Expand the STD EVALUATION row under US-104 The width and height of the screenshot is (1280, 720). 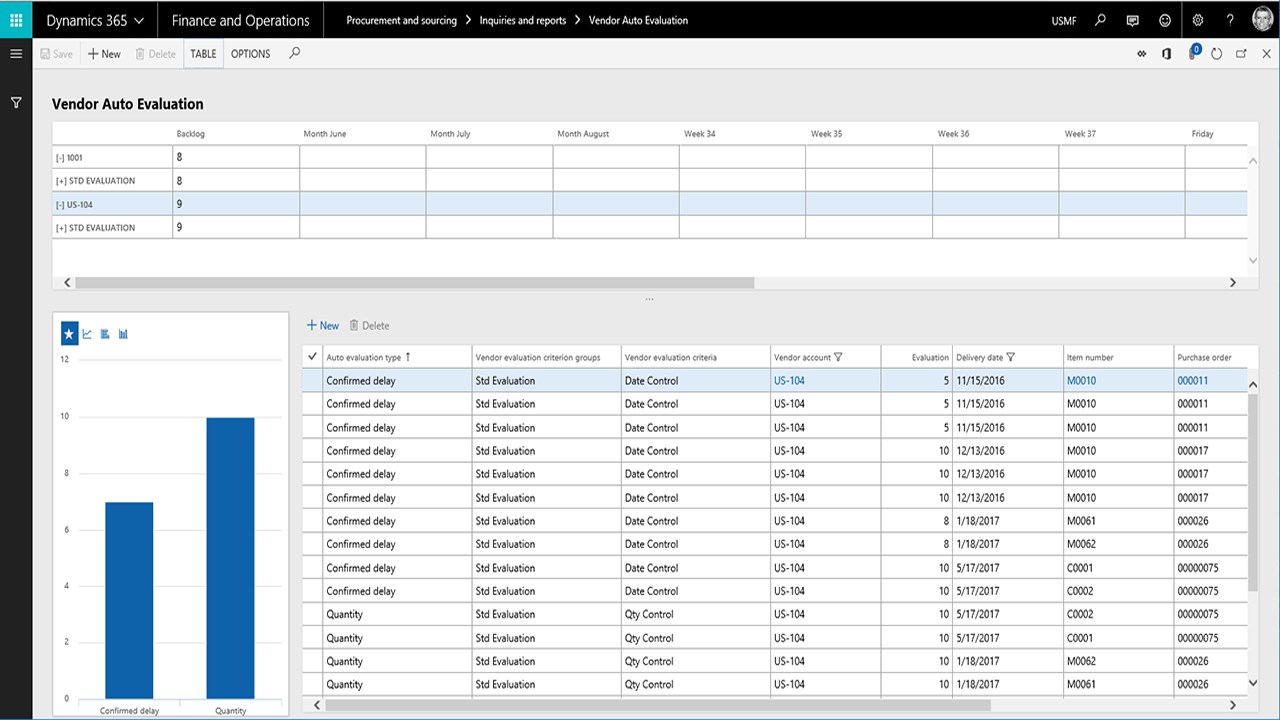[59, 228]
